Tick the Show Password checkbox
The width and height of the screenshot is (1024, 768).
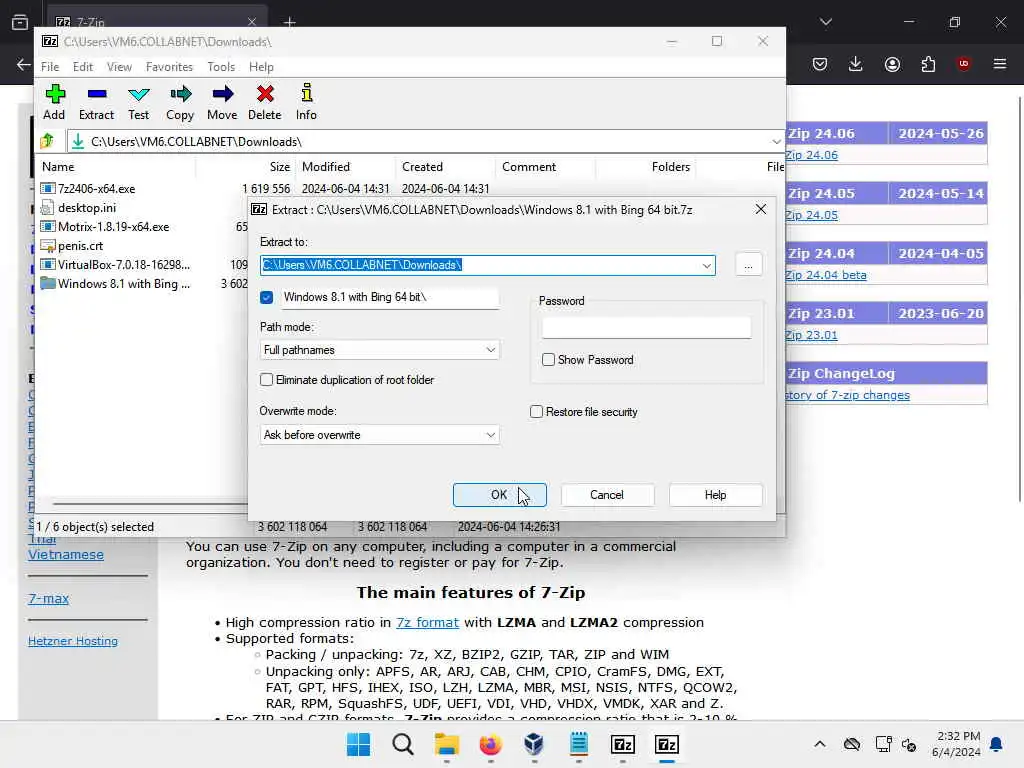(549, 360)
